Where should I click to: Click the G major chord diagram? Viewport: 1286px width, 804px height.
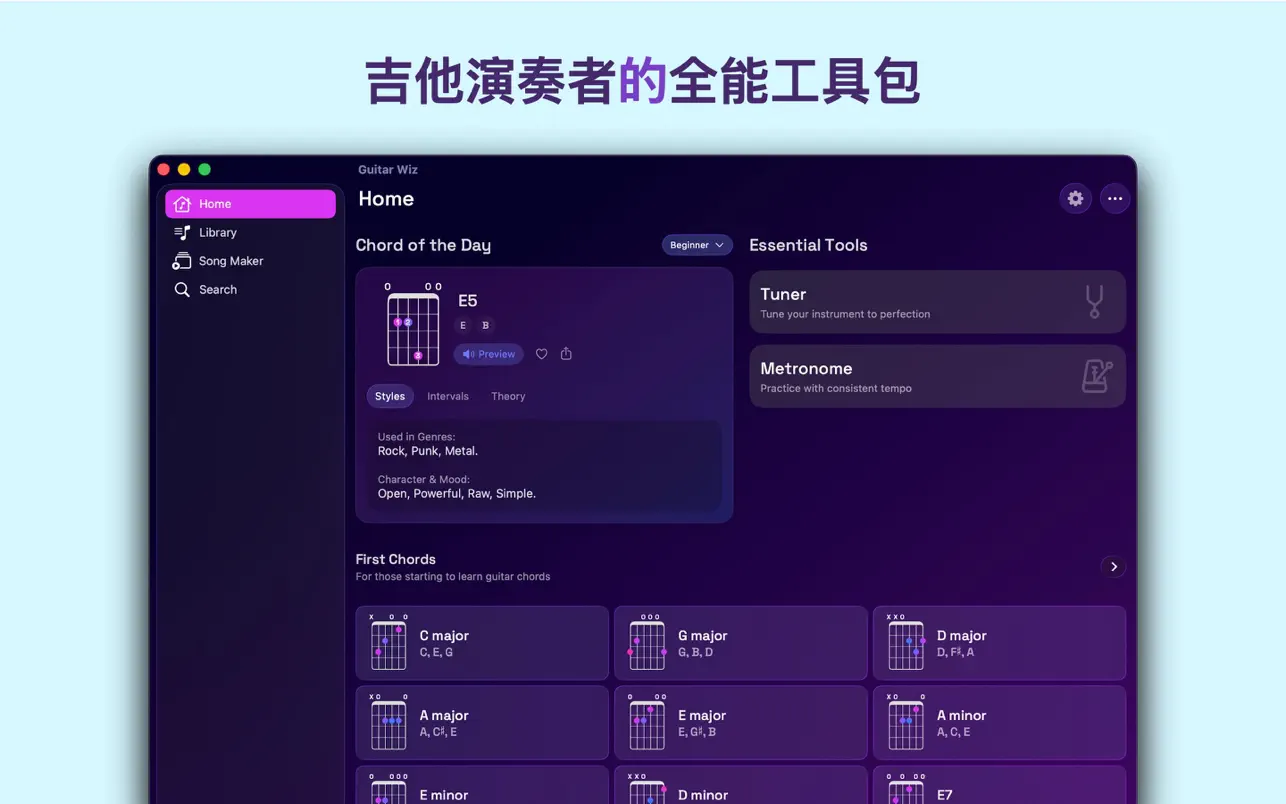click(647, 643)
